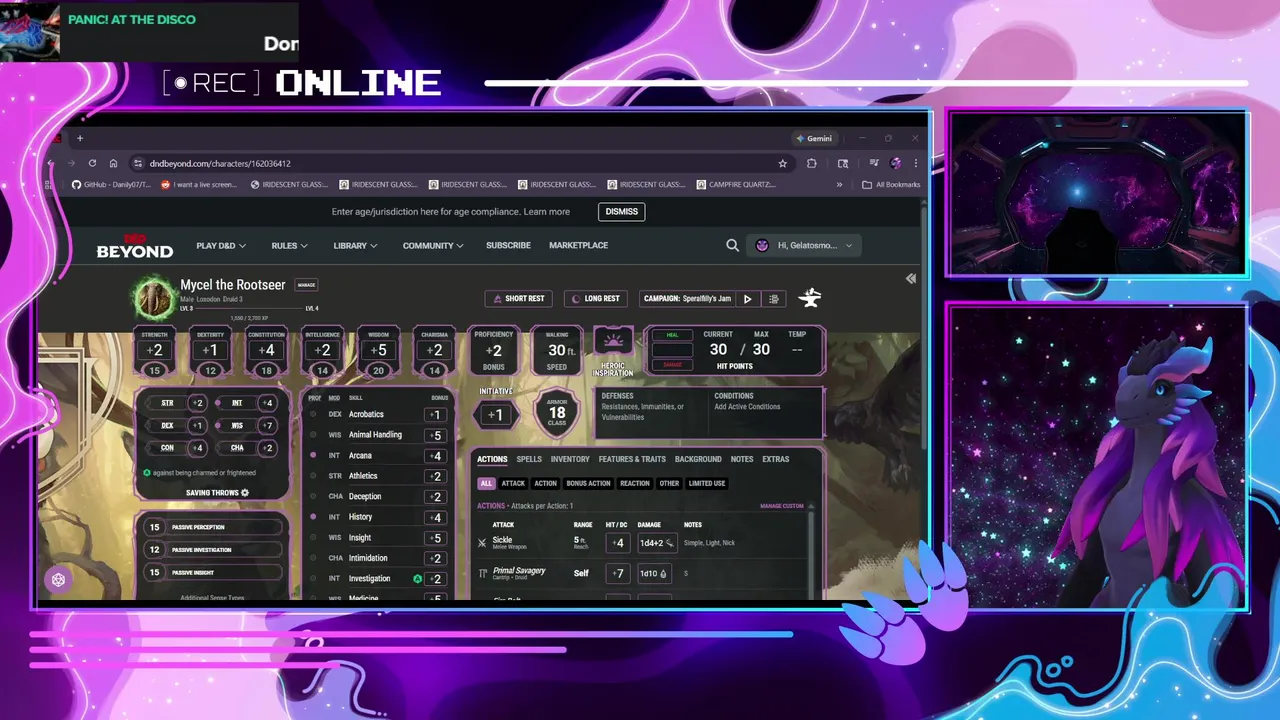This screenshot has width=1280, height=720.
Task: Toggle Athletics proficiency dot
Action: pos(313,476)
